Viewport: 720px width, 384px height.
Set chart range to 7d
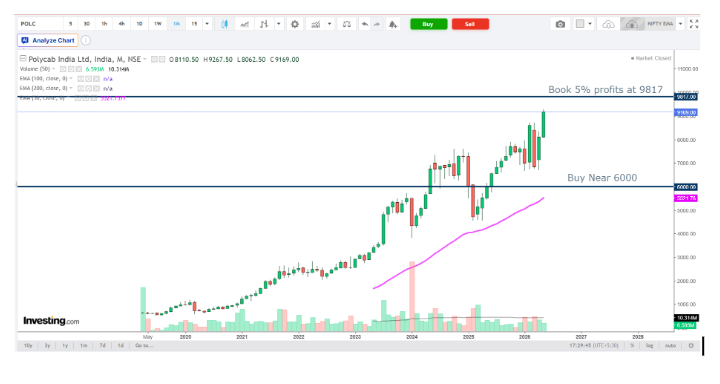click(x=102, y=345)
